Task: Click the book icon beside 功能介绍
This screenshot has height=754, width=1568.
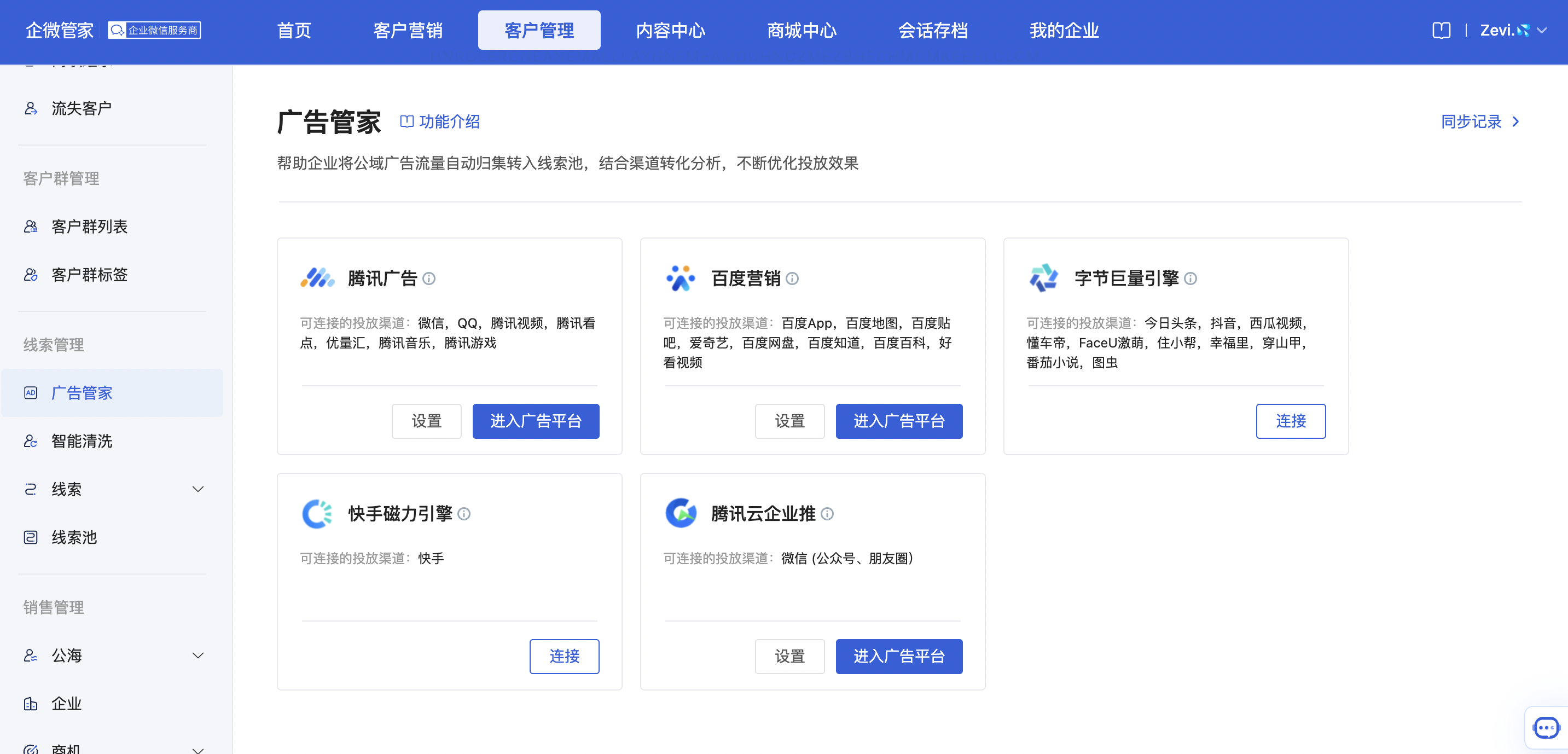Action: [406, 121]
